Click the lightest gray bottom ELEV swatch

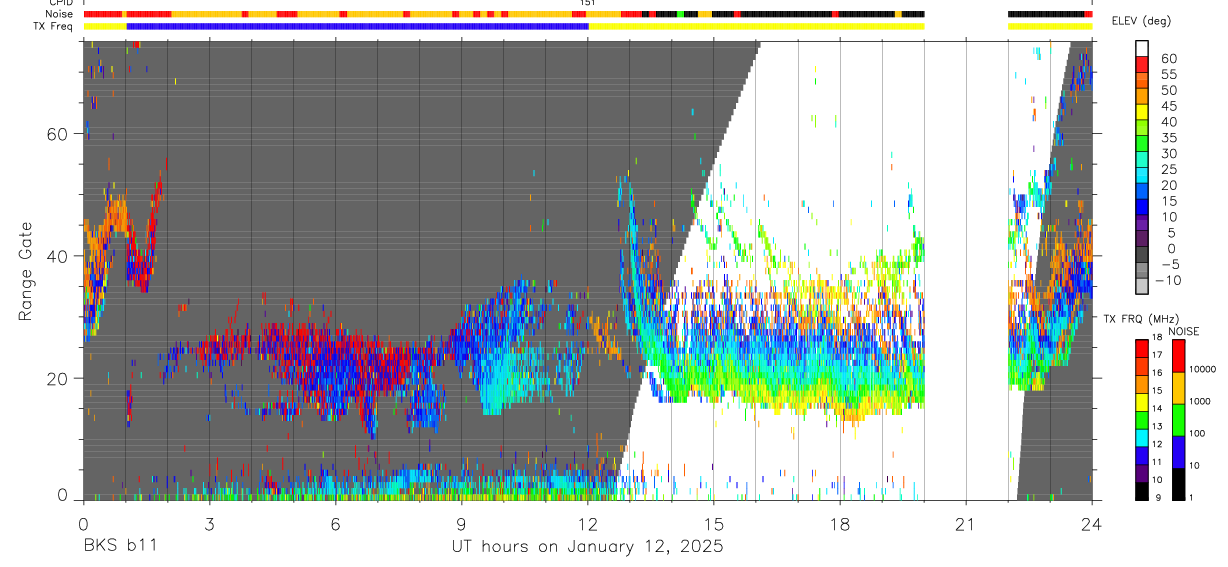tap(1141, 287)
